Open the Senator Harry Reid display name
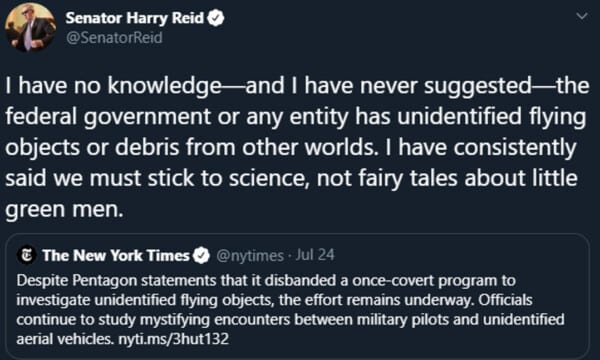 135,18
